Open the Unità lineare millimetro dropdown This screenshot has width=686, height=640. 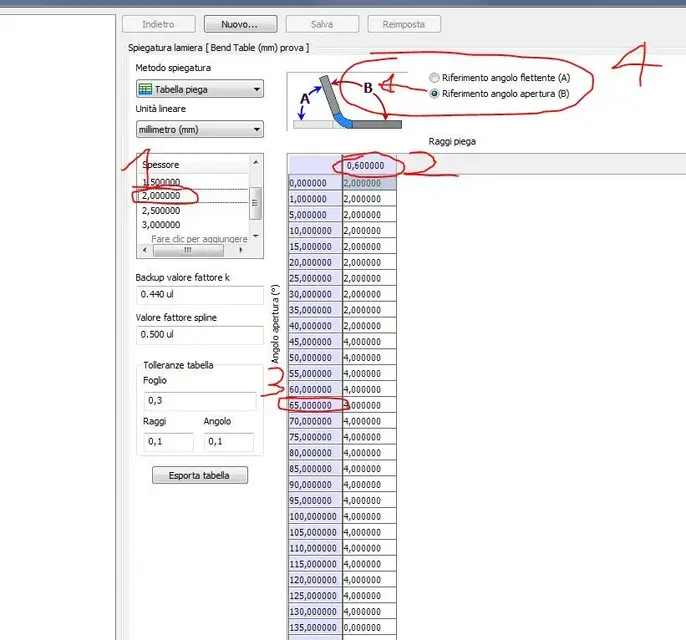click(x=200, y=129)
